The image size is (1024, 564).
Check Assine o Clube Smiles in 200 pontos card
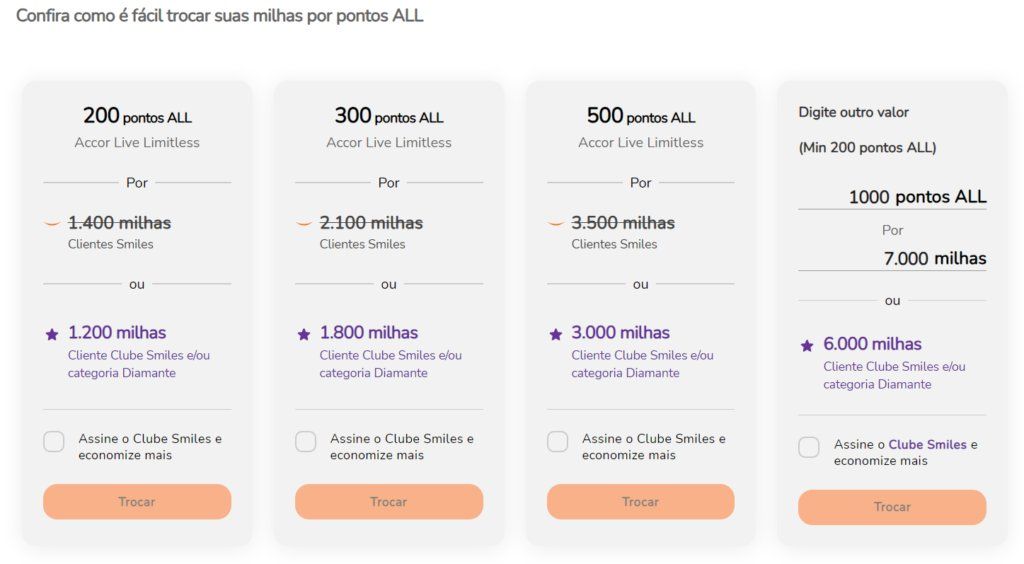click(x=54, y=441)
